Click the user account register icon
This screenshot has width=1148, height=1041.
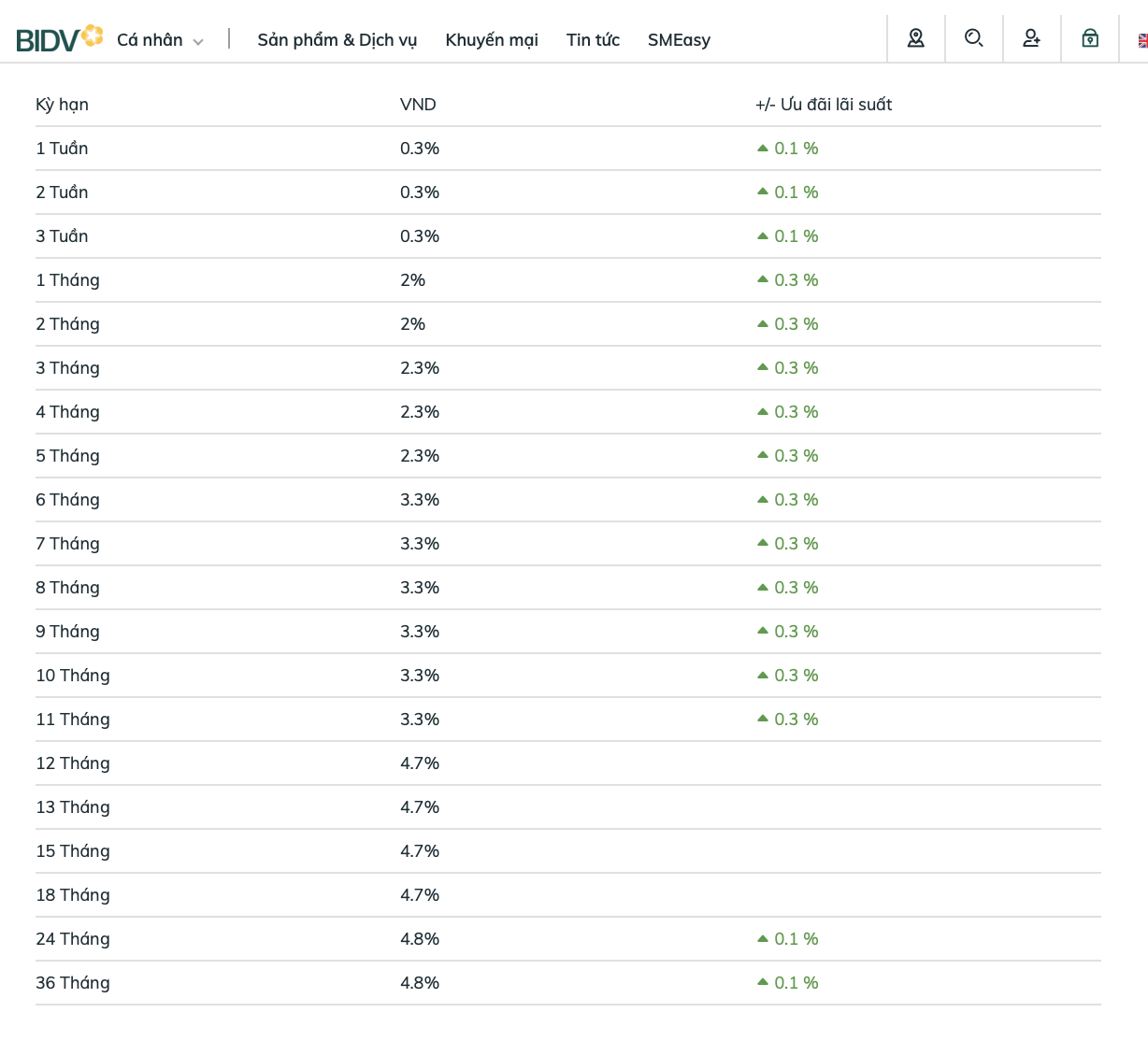pos(1032,38)
